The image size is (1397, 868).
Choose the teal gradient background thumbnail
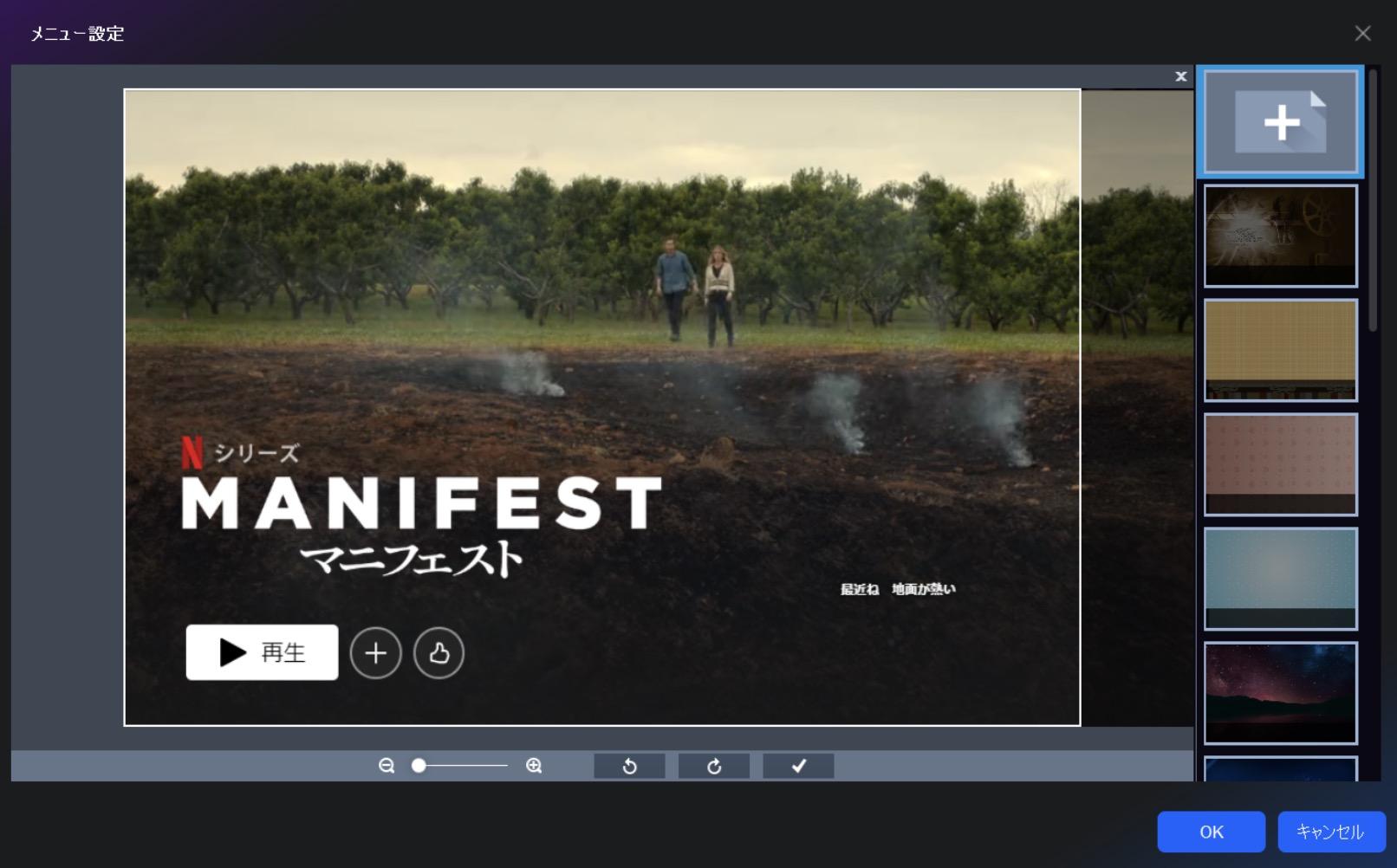pos(1281,579)
